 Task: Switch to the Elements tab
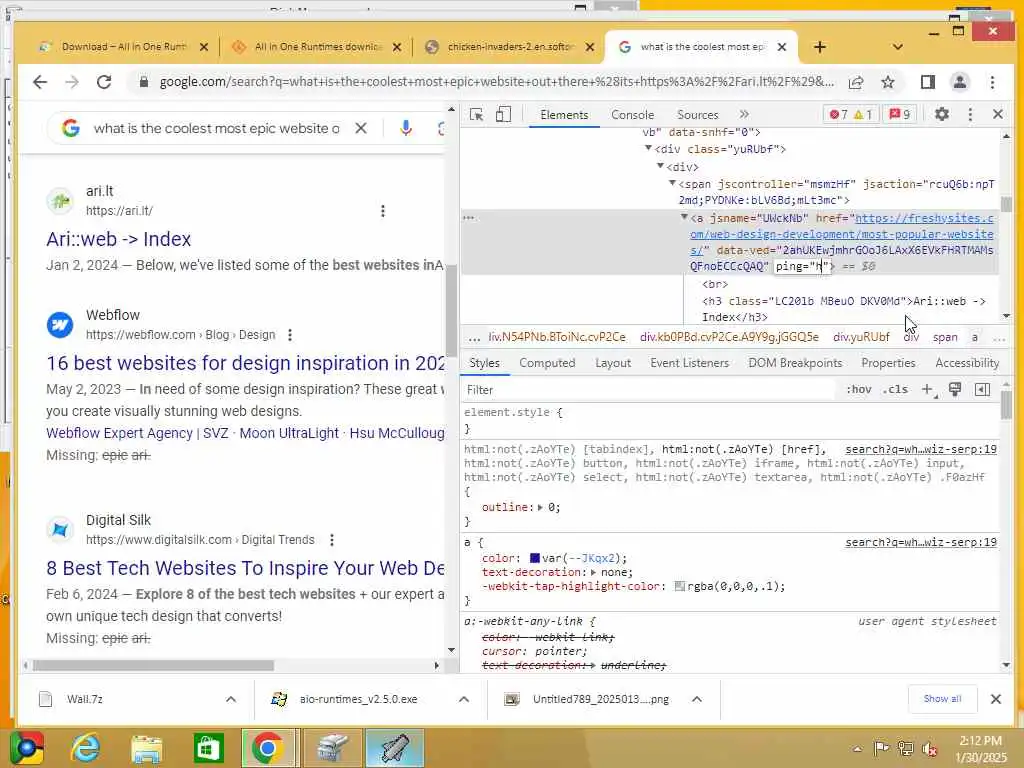click(x=564, y=115)
